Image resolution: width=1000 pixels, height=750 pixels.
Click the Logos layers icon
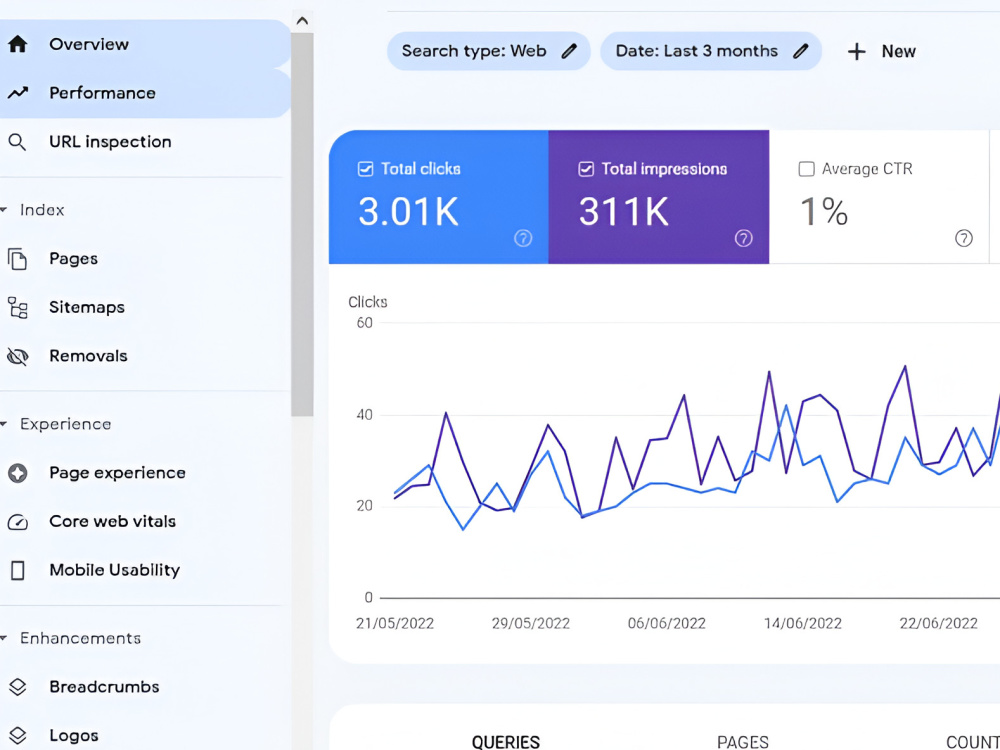(17, 735)
